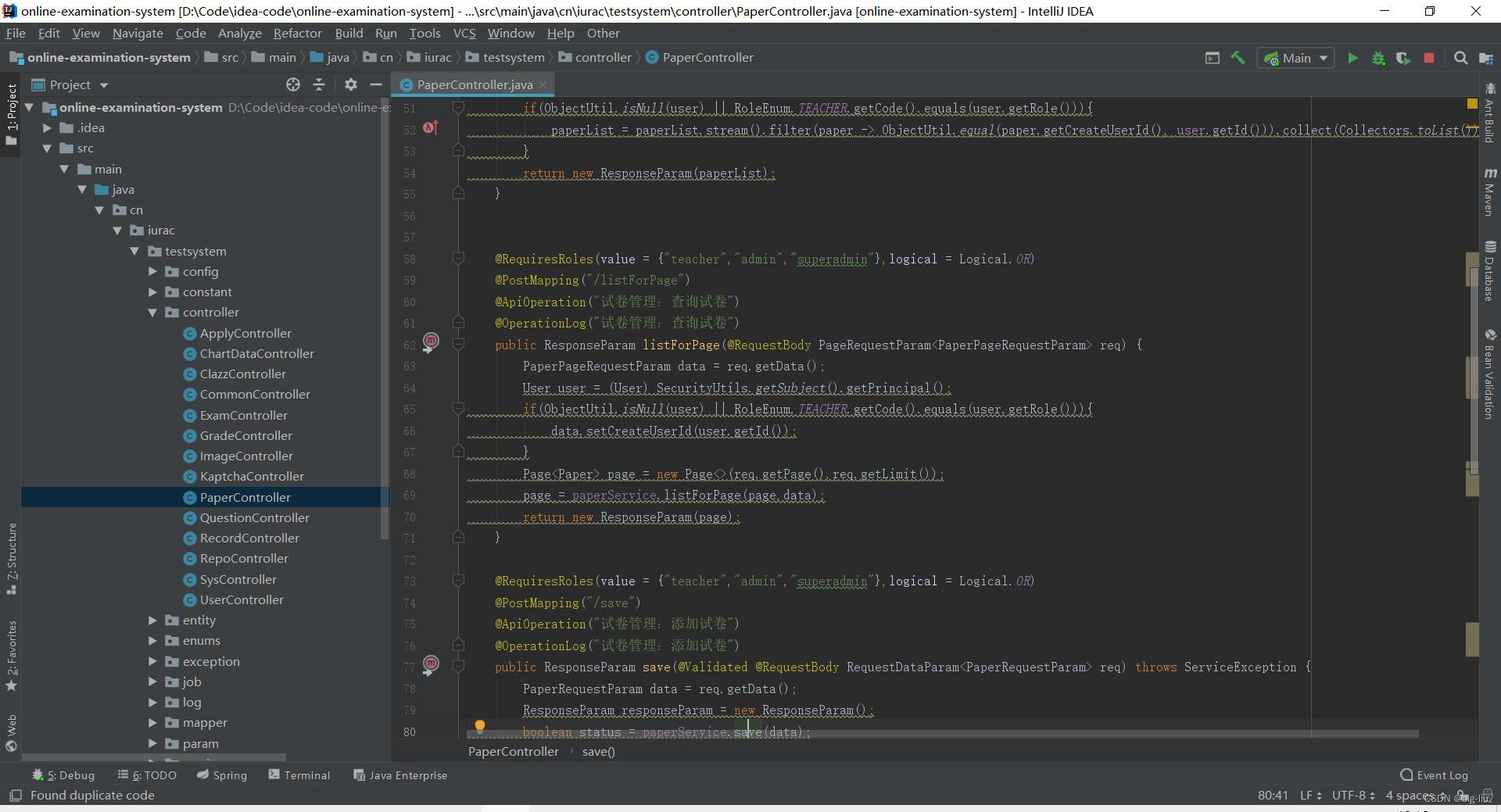This screenshot has height=812, width=1501.
Task: Stop the running process
Action: 1429,58
